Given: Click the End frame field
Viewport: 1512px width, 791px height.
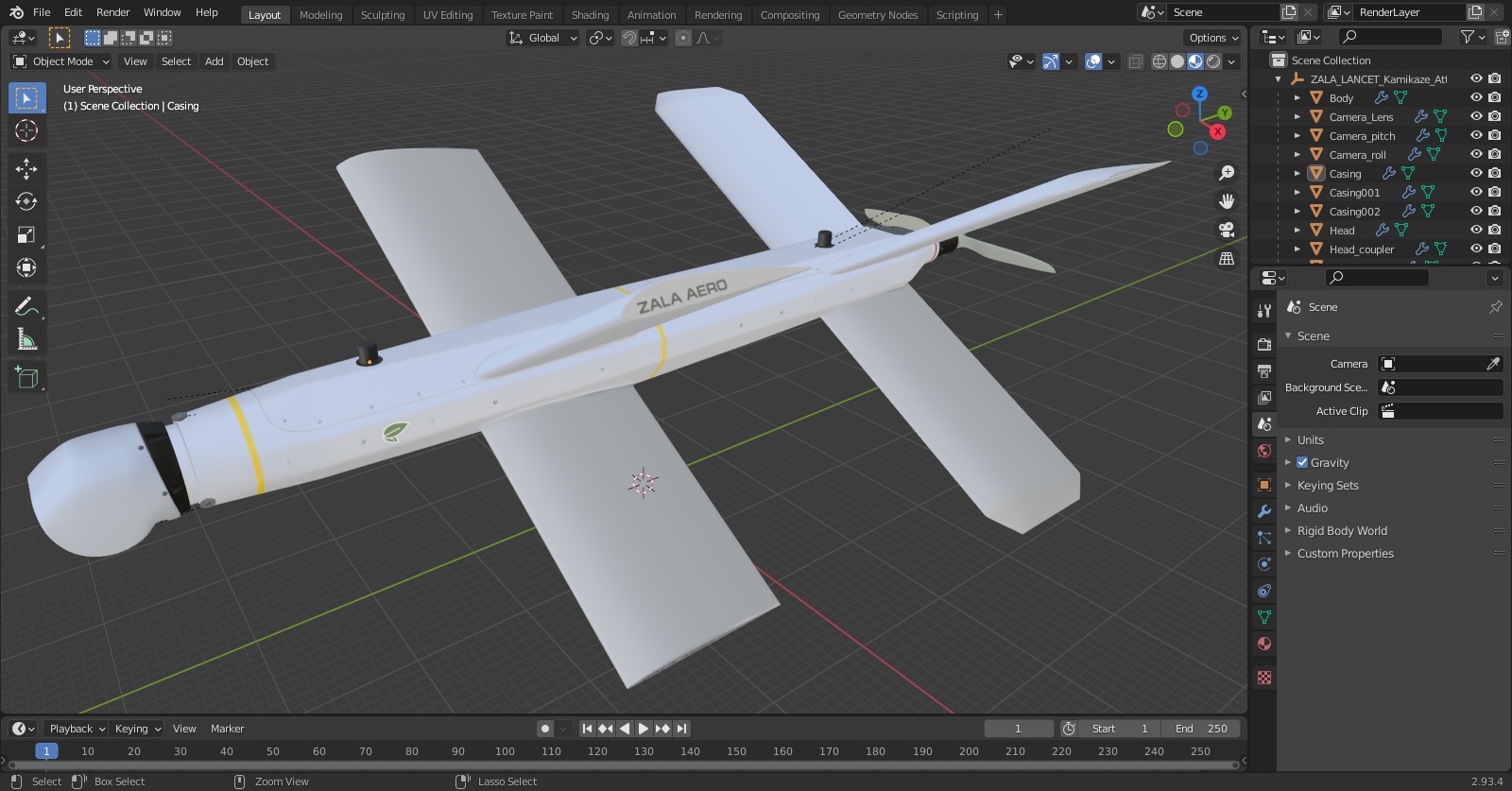Looking at the screenshot, I should (1201, 729).
